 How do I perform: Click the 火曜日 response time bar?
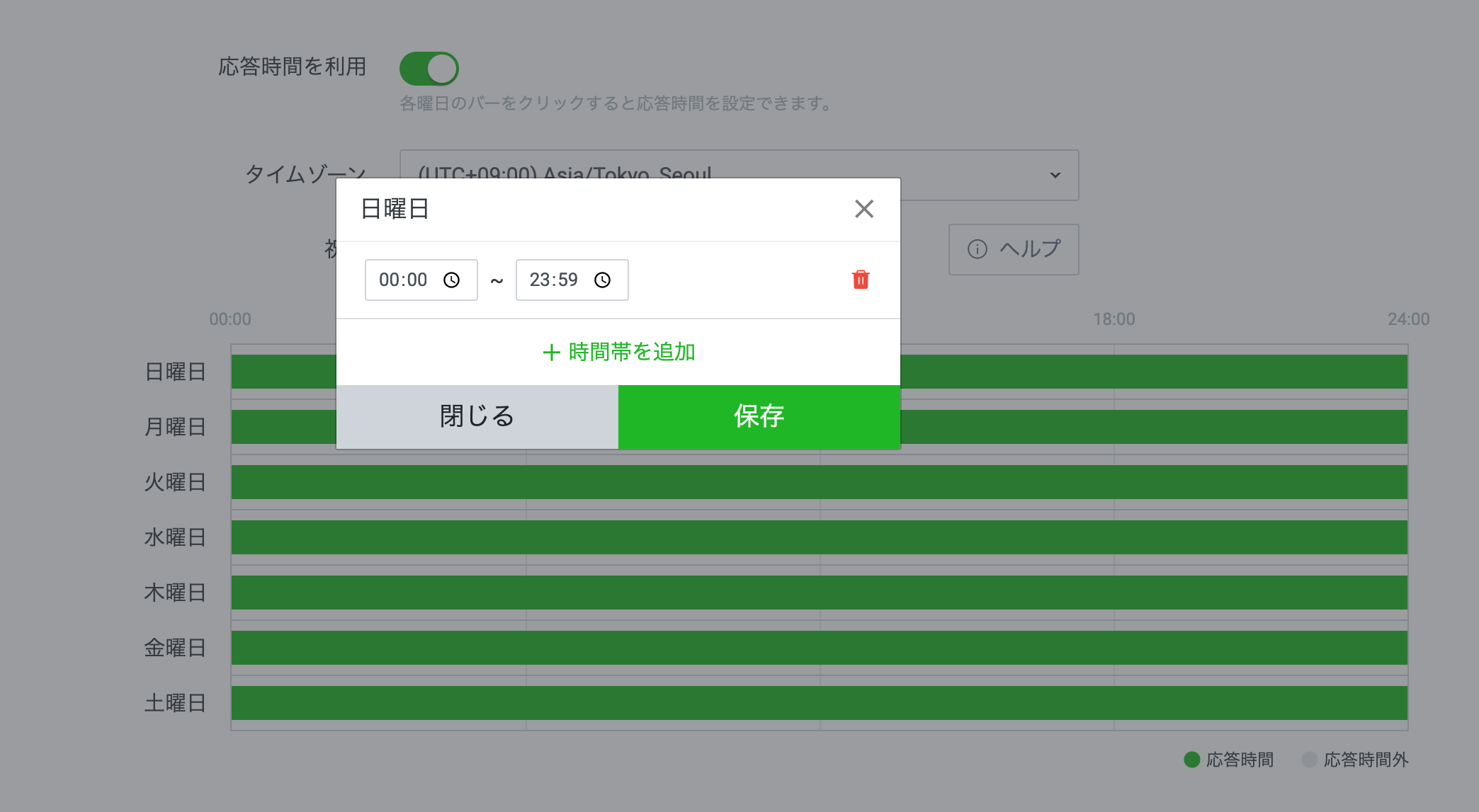click(819, 482)
